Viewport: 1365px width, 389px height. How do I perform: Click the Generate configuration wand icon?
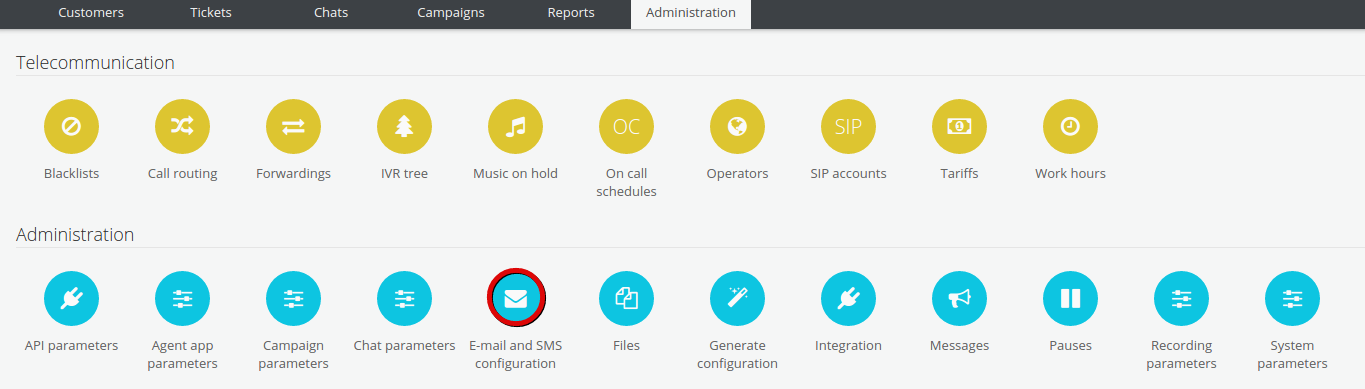738,298
